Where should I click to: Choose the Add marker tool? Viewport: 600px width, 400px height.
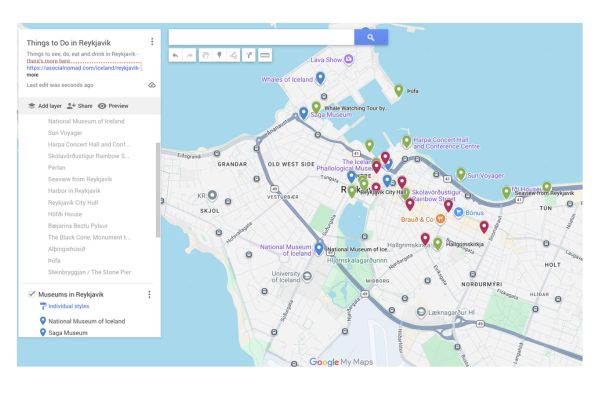(219, 56)
